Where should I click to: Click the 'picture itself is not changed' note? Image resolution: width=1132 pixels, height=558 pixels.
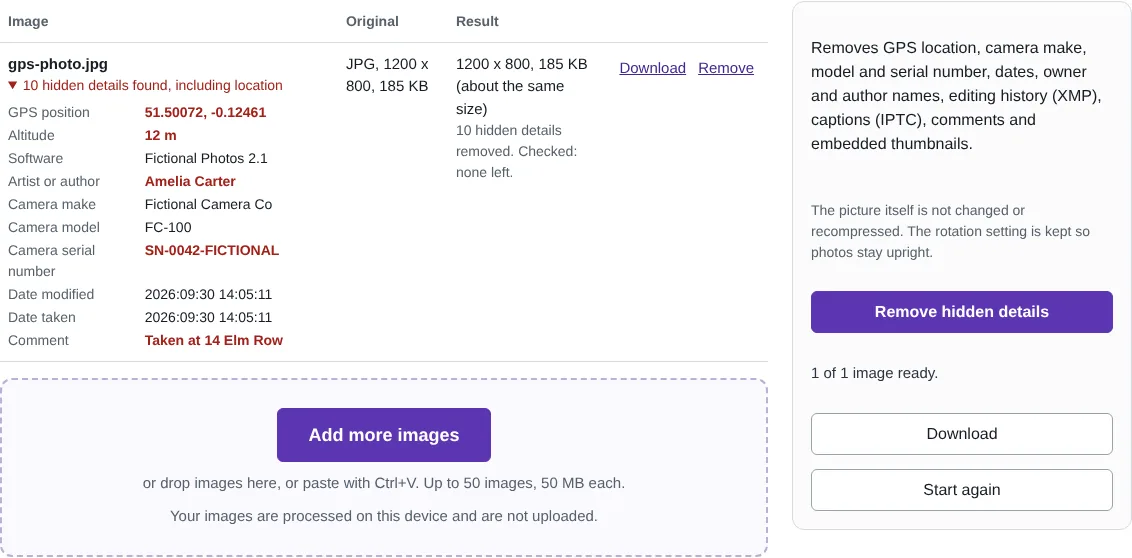(951, 232)
